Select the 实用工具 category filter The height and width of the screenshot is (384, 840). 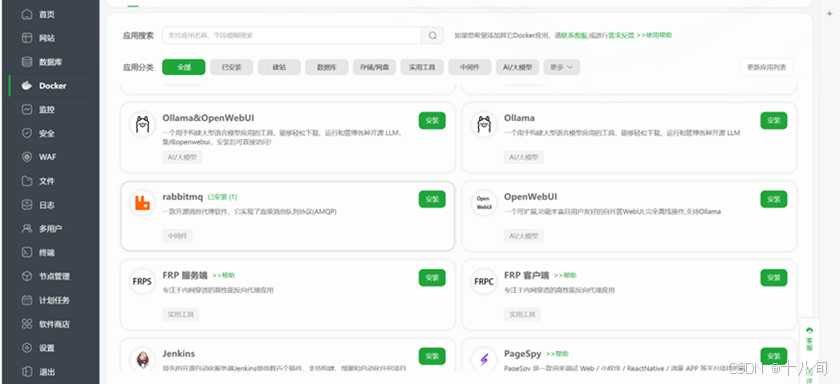tap(422, 67)
